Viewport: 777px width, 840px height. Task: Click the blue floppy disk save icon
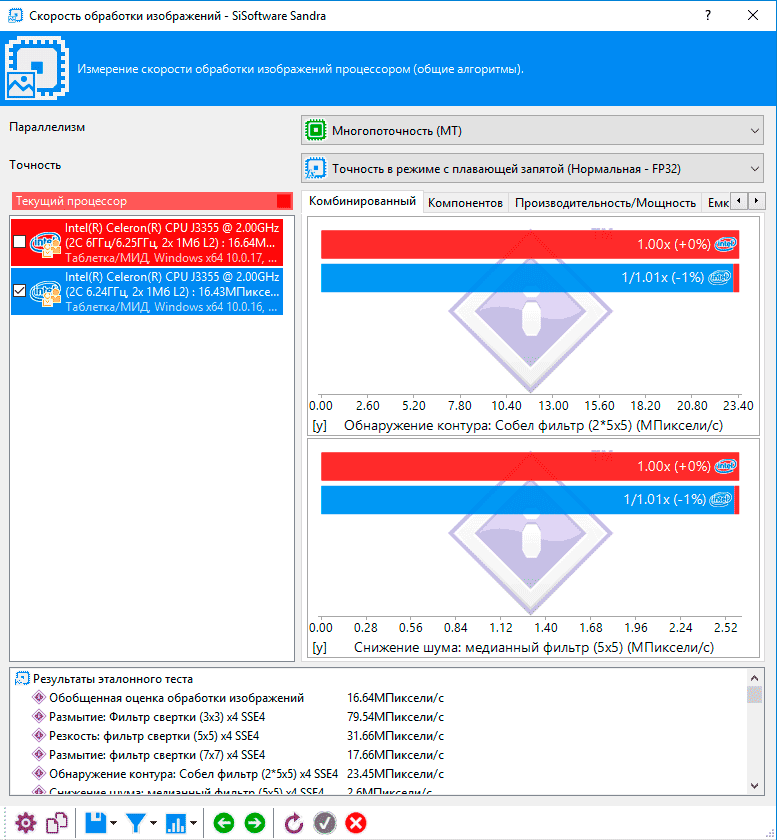pyautogui.click(x=96, y=823)
